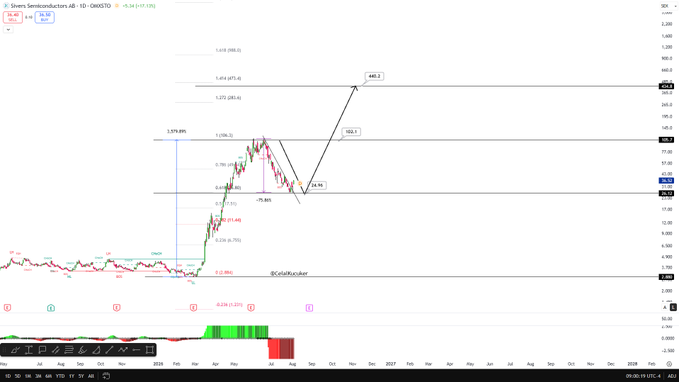This screenshot has height=382, width=679.
Task: Switch range to 5Y
Action: pos(81,376)
